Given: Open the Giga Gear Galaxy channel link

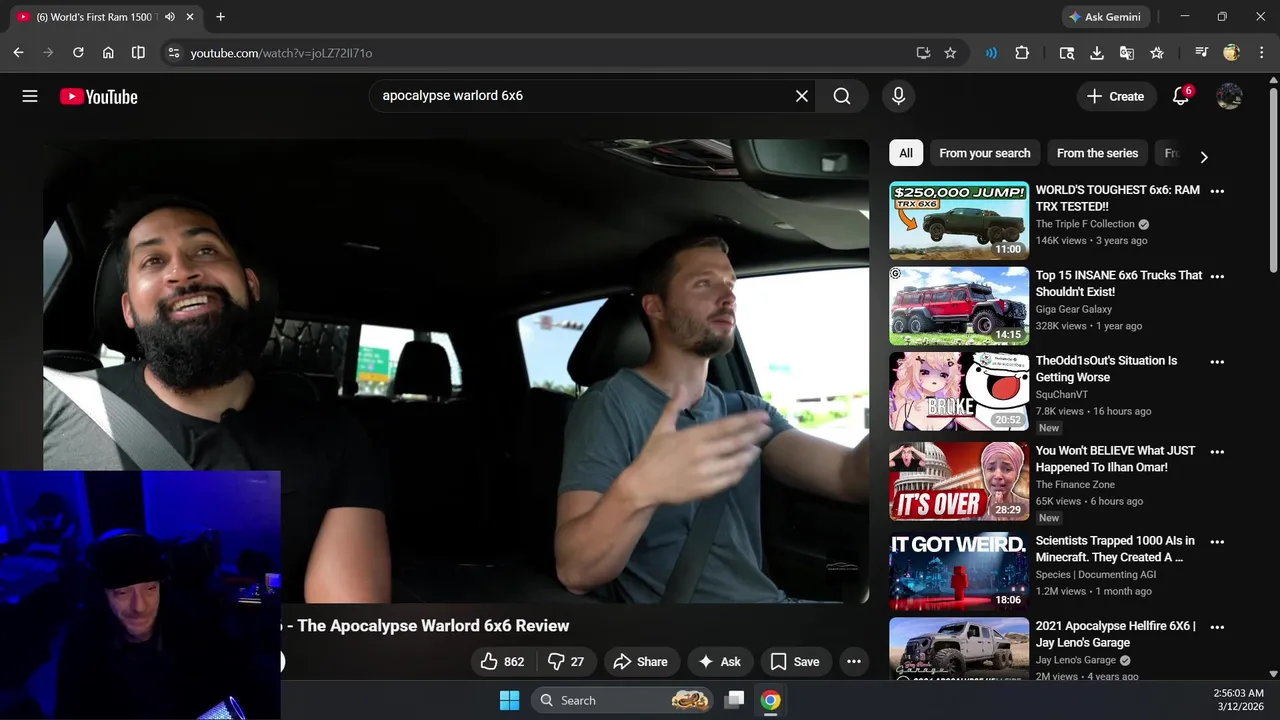Looking at the screenshot, I should (x=1074, y=309).
